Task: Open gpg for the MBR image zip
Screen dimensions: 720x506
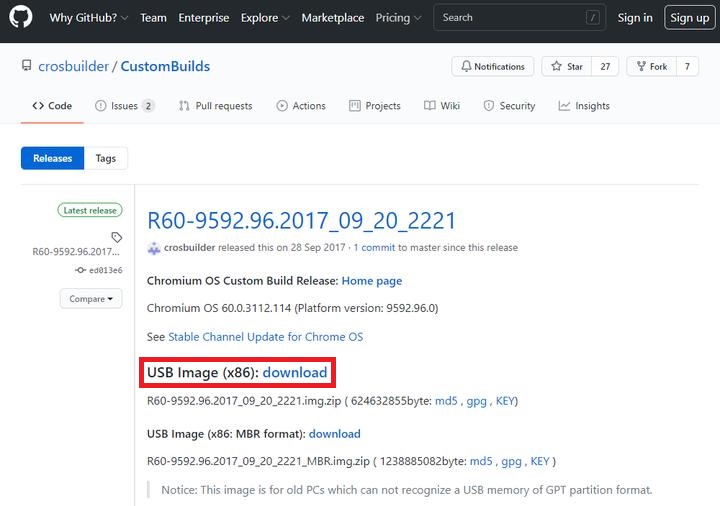Action: tap(511, 461)
